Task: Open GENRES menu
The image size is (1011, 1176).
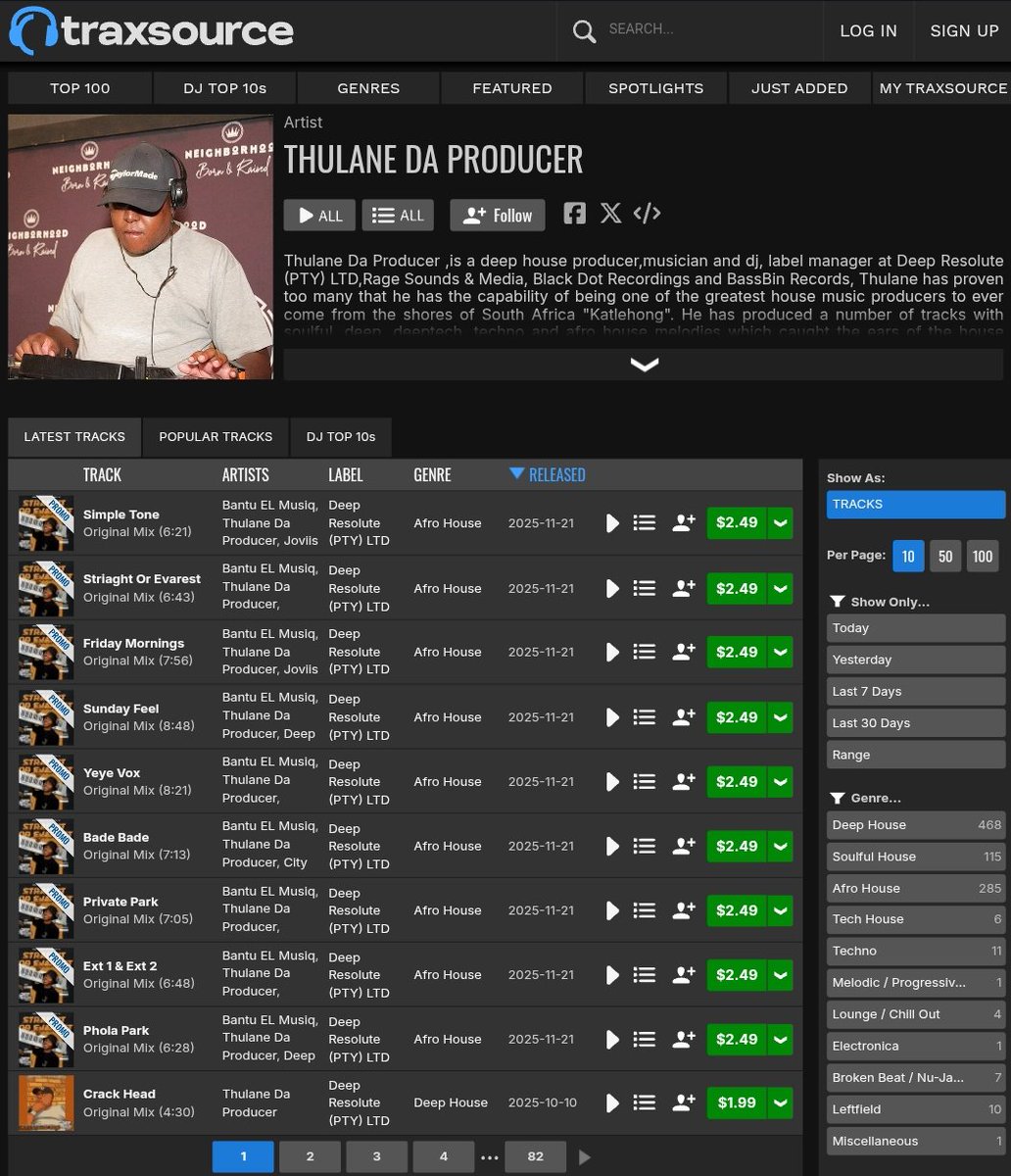Action: coord(368,88)
